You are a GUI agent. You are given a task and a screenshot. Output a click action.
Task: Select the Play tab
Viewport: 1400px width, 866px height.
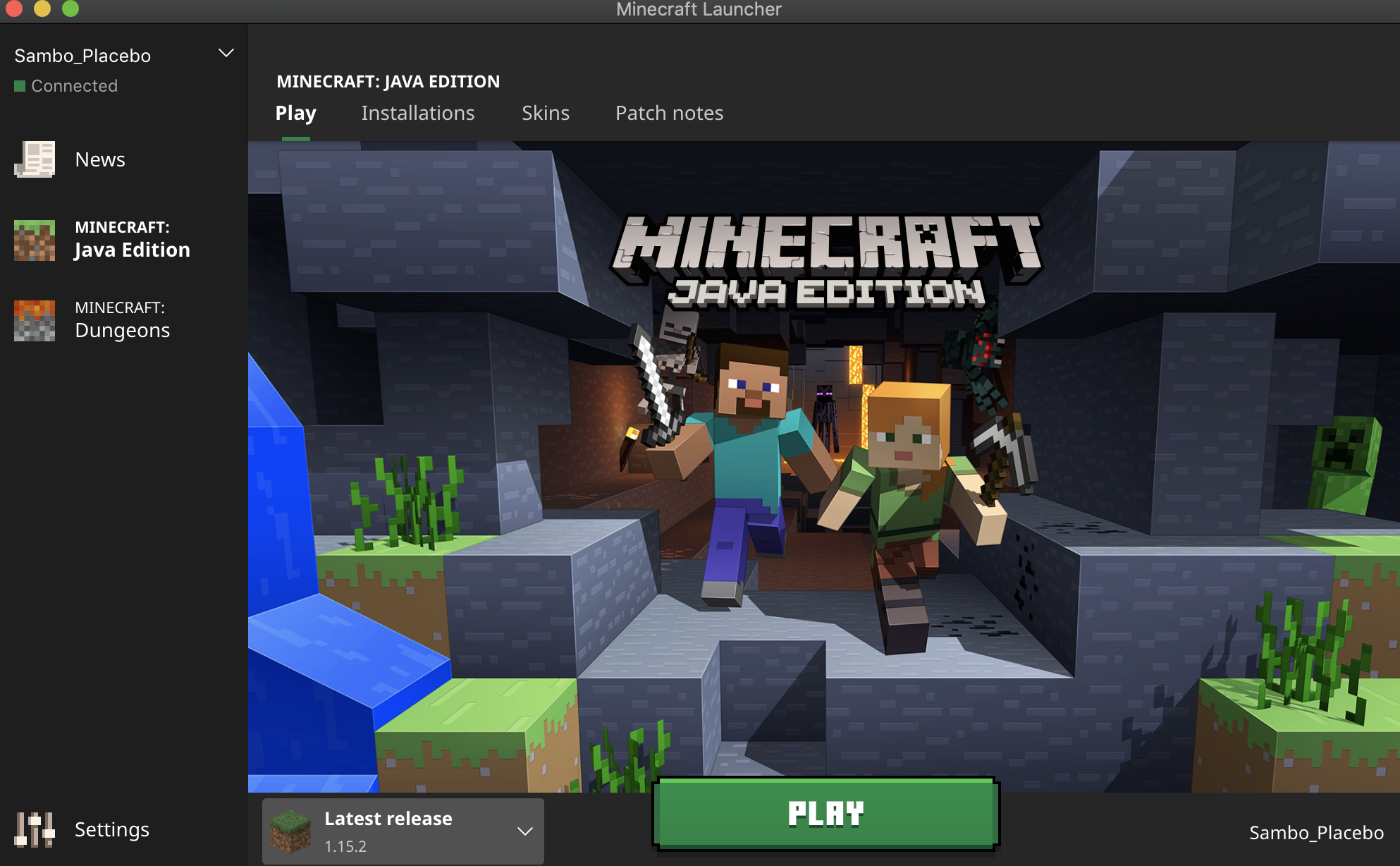click(295, 113)
